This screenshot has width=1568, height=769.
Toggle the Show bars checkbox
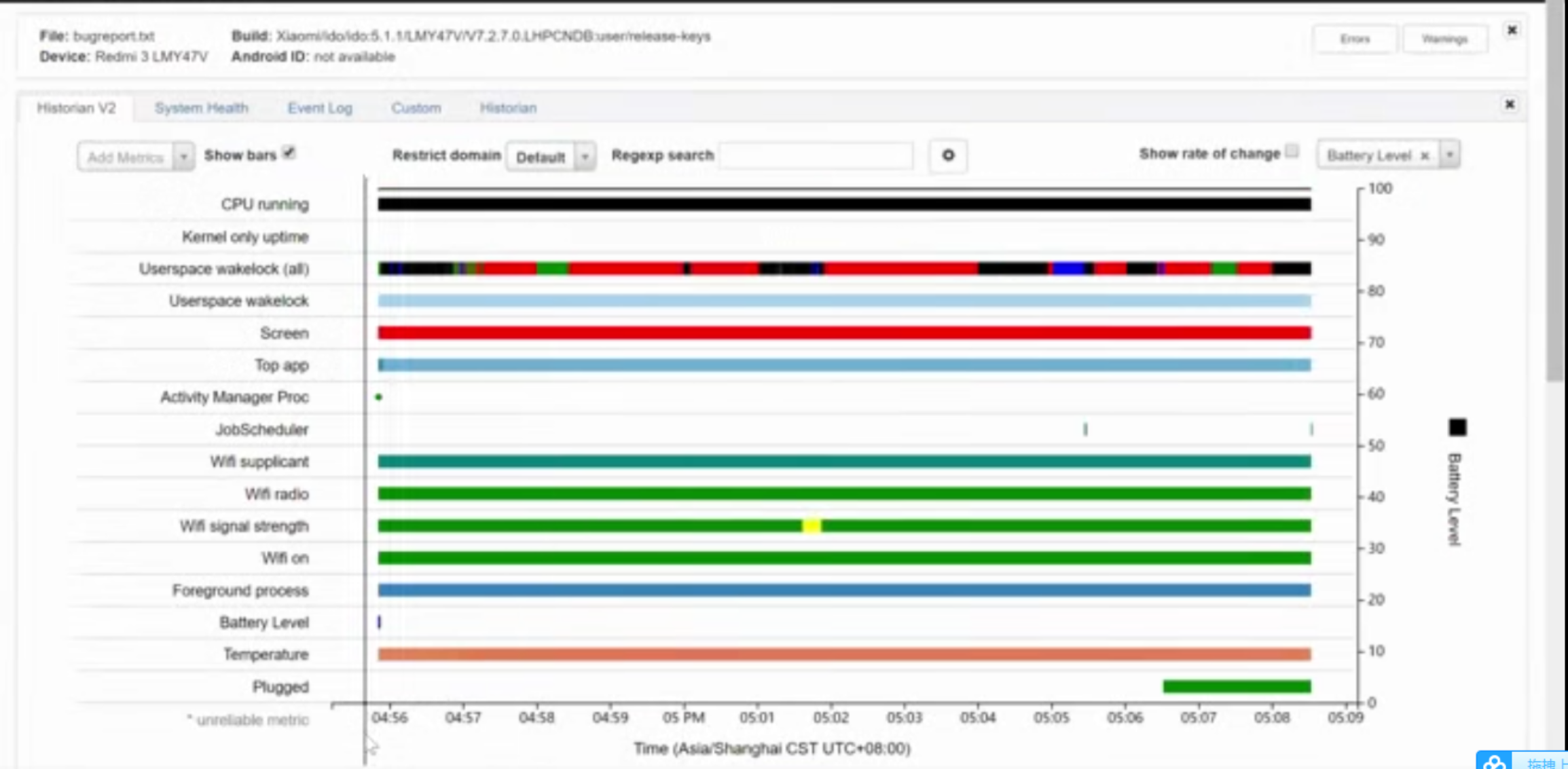tap(289, 153)
